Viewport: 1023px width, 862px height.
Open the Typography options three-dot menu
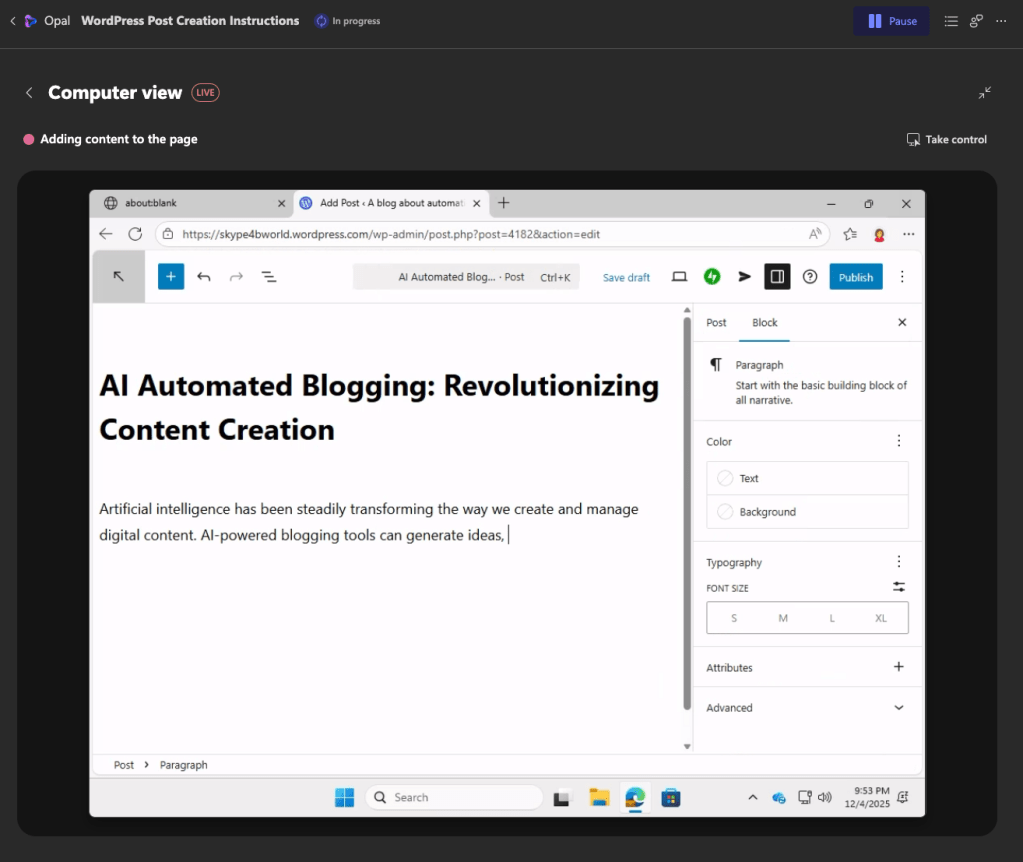(898, 562)
